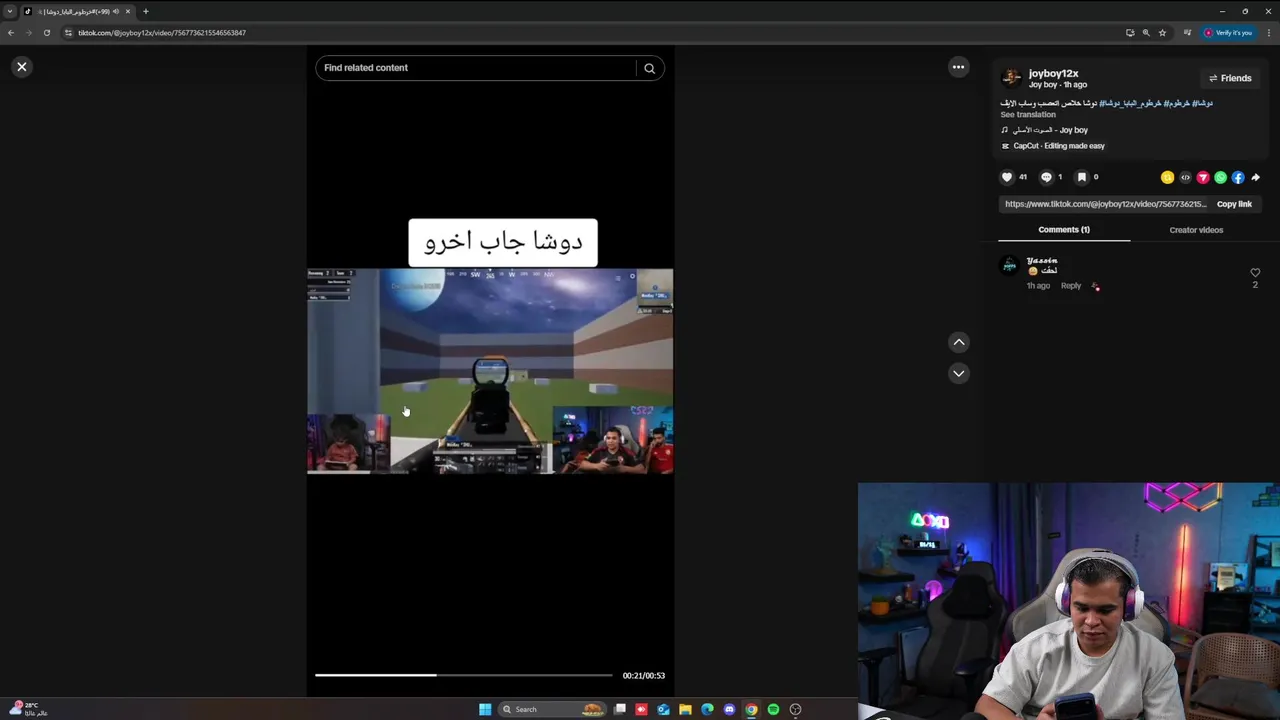The image size is (1280, 720).
Task: Send to friends via red paper-plane icon
Action: (x=1203, y=177)
